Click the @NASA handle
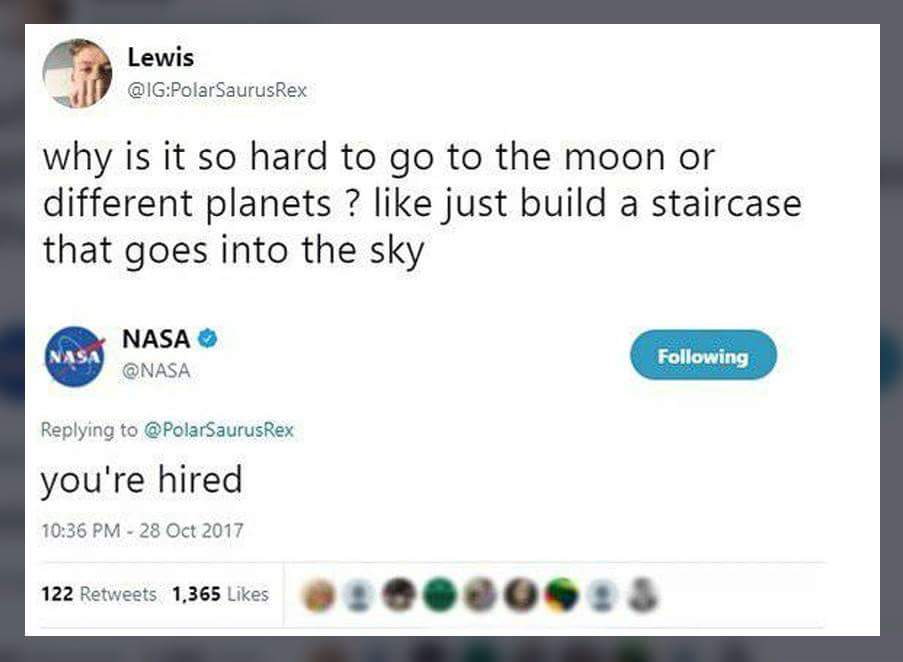 pyautogui.click(x=156, y=371)
